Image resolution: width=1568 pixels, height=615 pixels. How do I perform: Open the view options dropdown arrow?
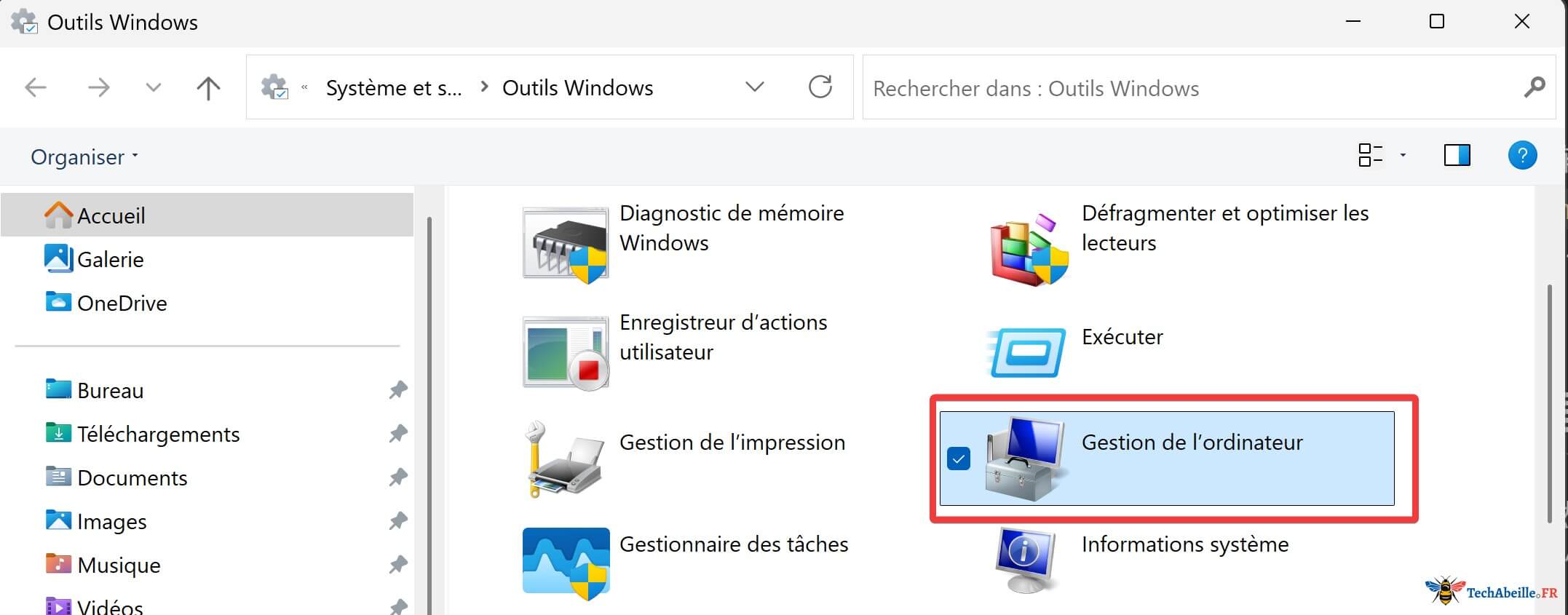(1403, 156)
